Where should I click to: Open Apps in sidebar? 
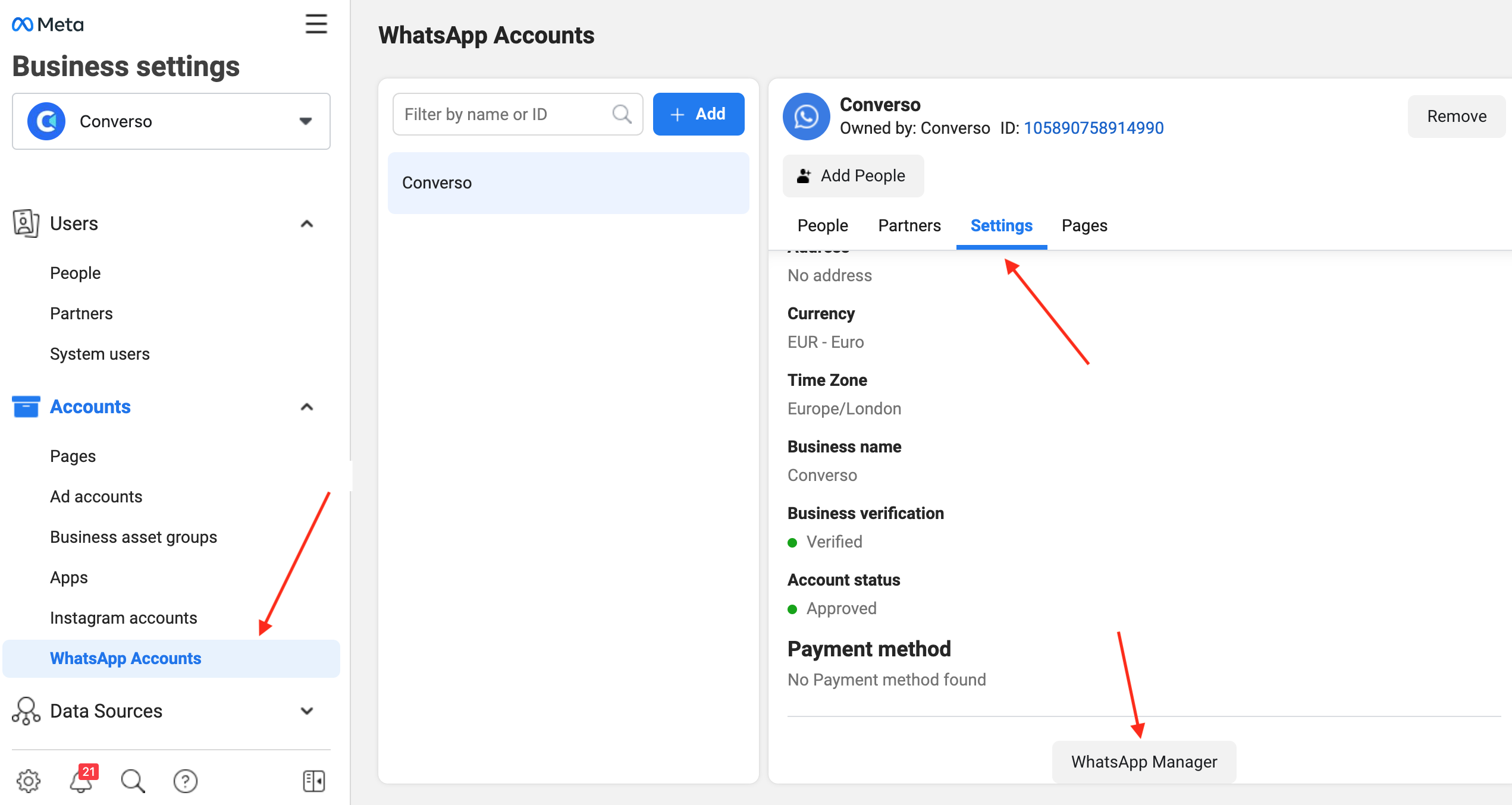click(68, 577)
